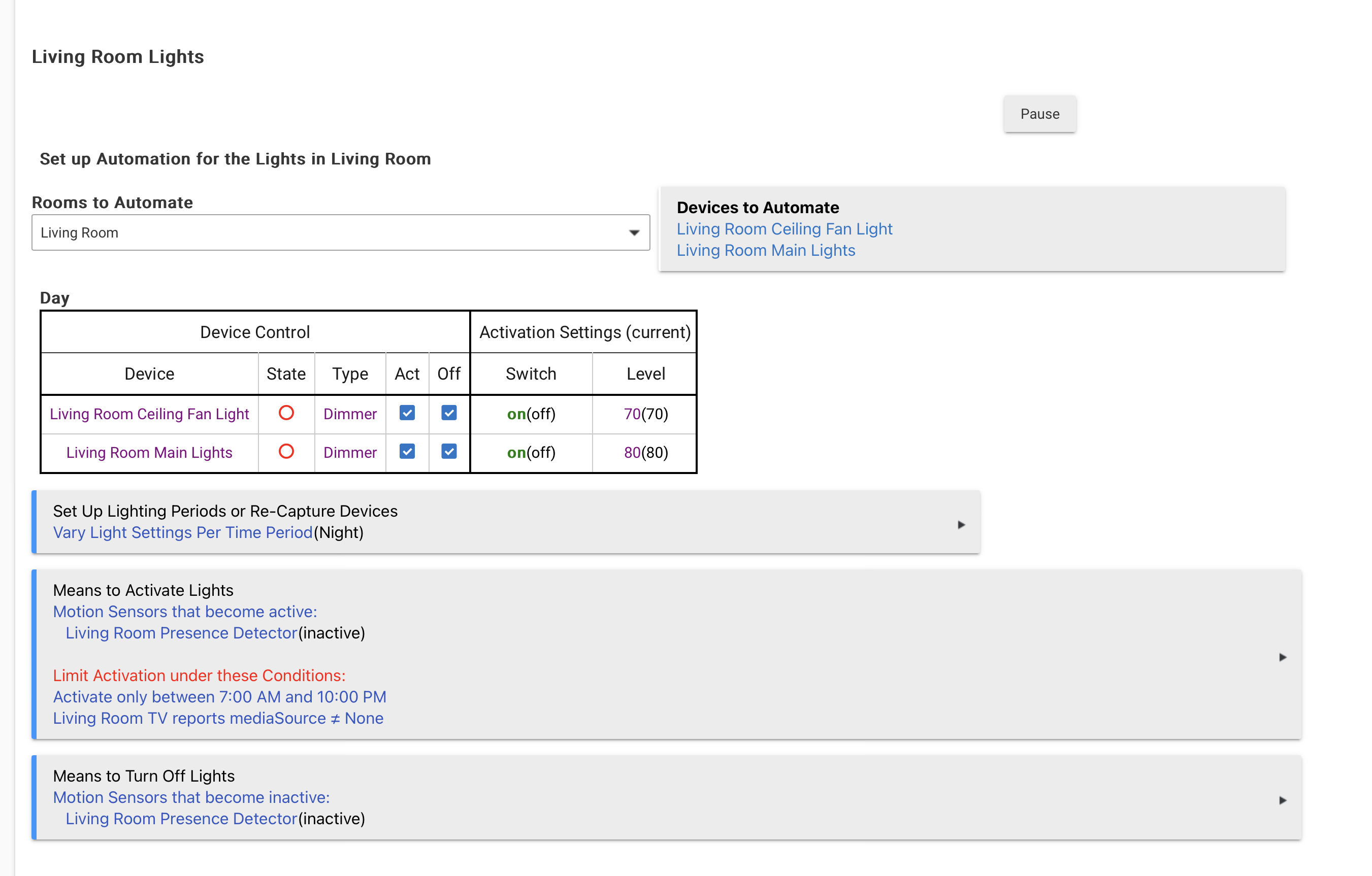Click the level 80 value for Main Lights
The height and width of the screenshot is (876, 1372).
(632, 453)
